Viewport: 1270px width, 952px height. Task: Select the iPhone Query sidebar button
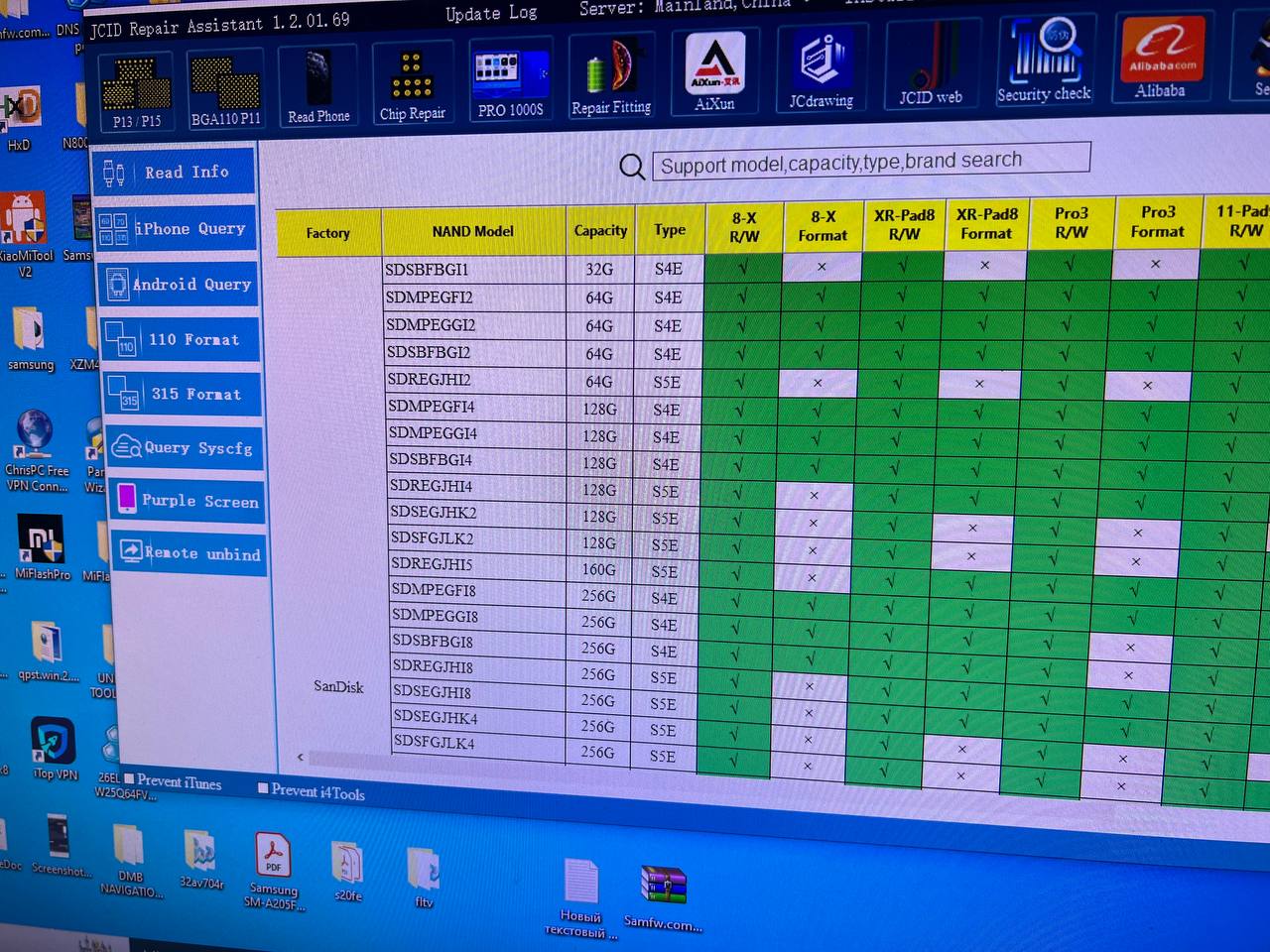coord(176,228)
